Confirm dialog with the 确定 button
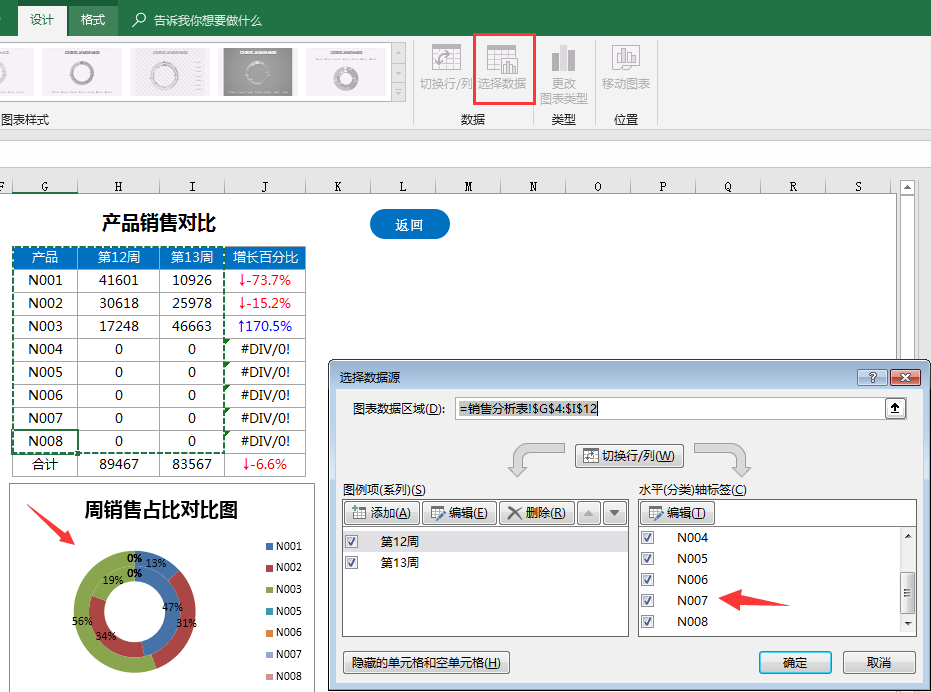The image size is (931, 692). pos(795,662)
